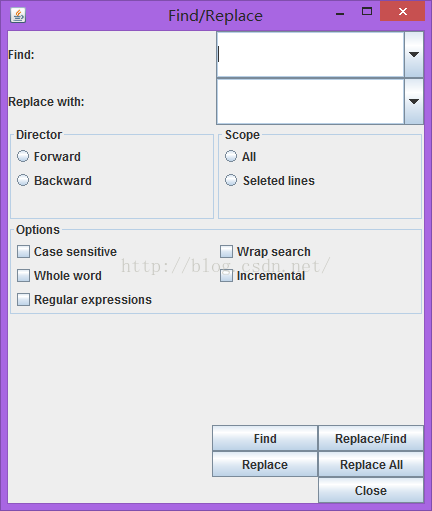Select the Backward direction radio button

23,180
